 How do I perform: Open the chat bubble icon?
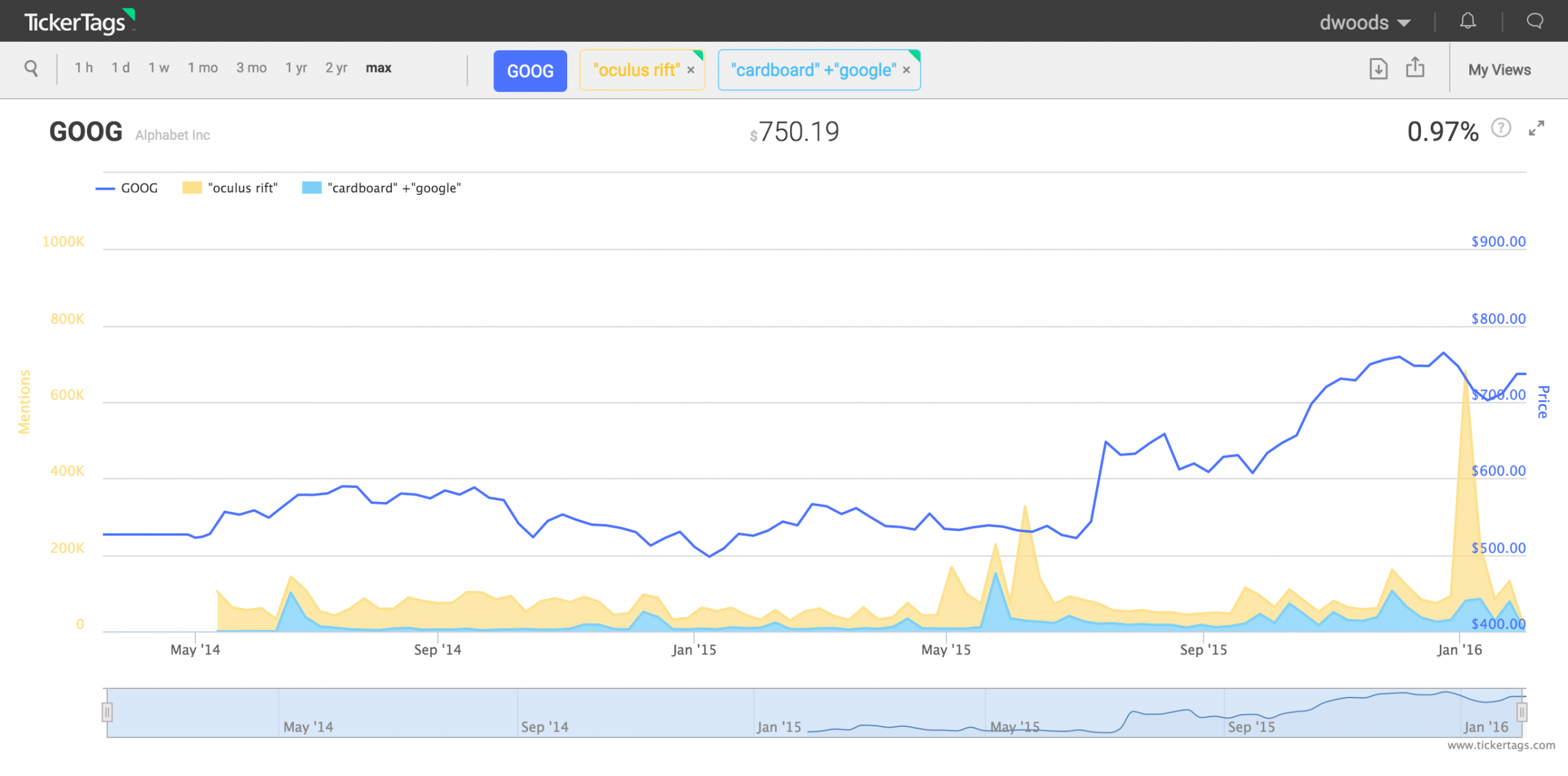(x=1535, y=22)
